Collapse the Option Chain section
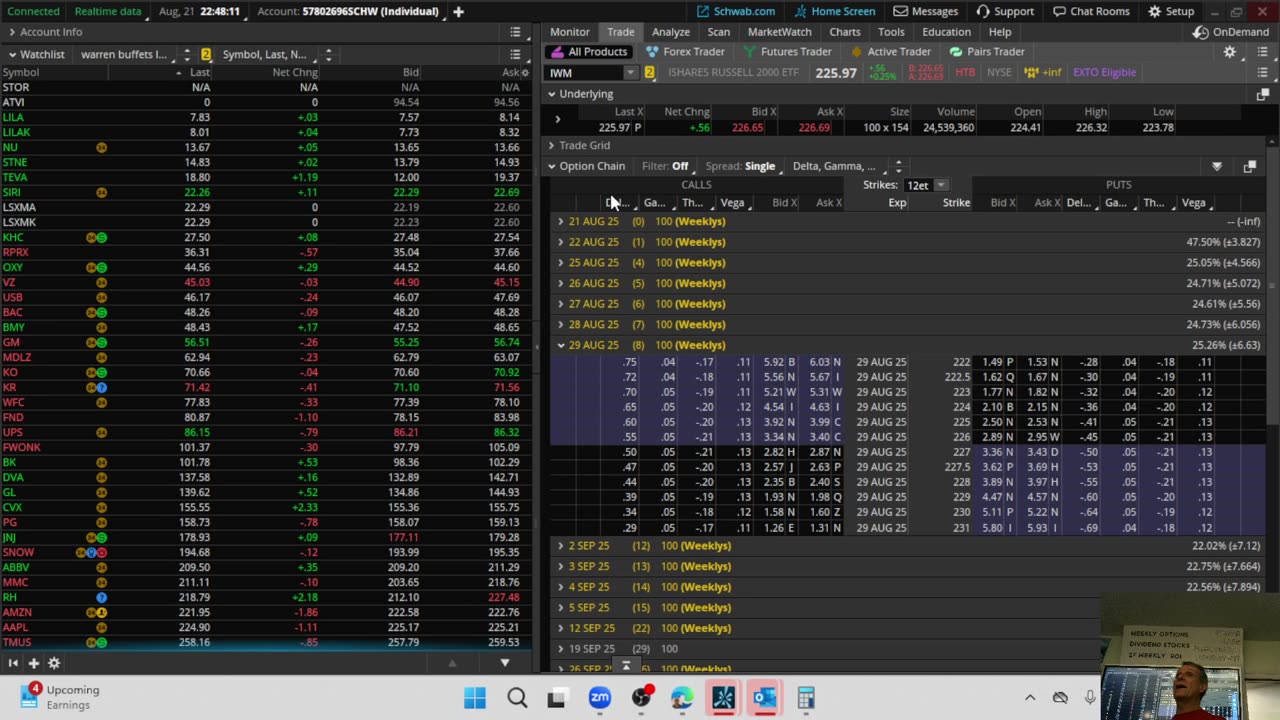Image resolution: width=1280 pixels, height=720 pixels. [551, 166]
